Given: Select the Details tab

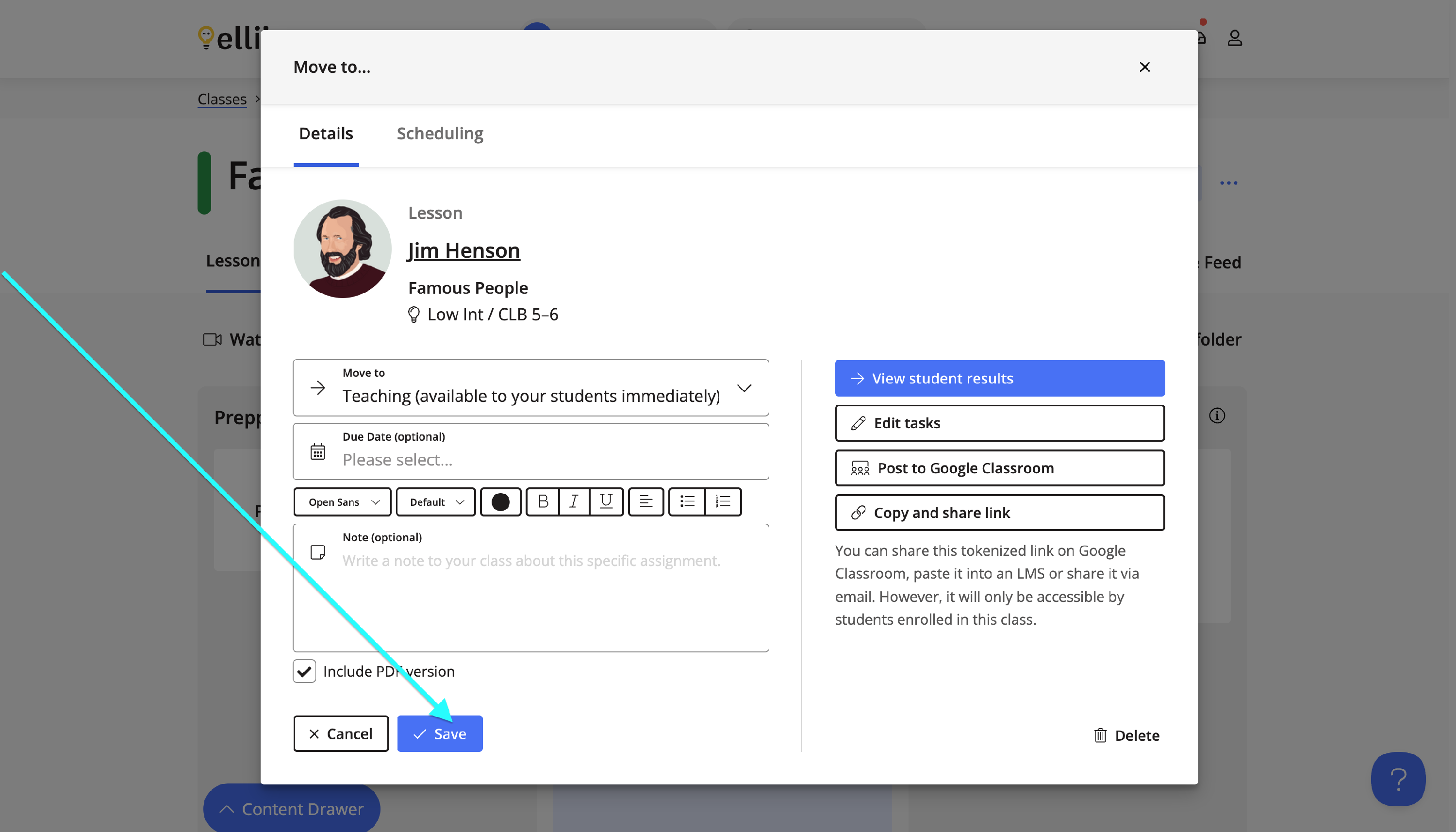Looking at the screenshot, I should coord(326,133).
